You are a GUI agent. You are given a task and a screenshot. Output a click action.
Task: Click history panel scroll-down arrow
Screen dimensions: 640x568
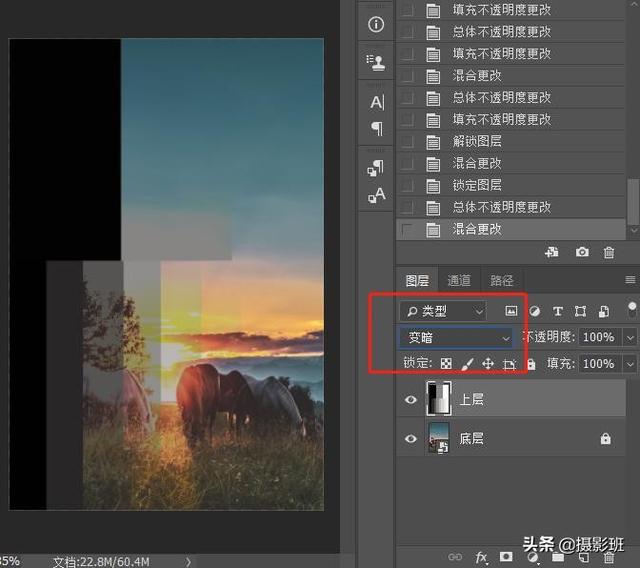(633, 230)
